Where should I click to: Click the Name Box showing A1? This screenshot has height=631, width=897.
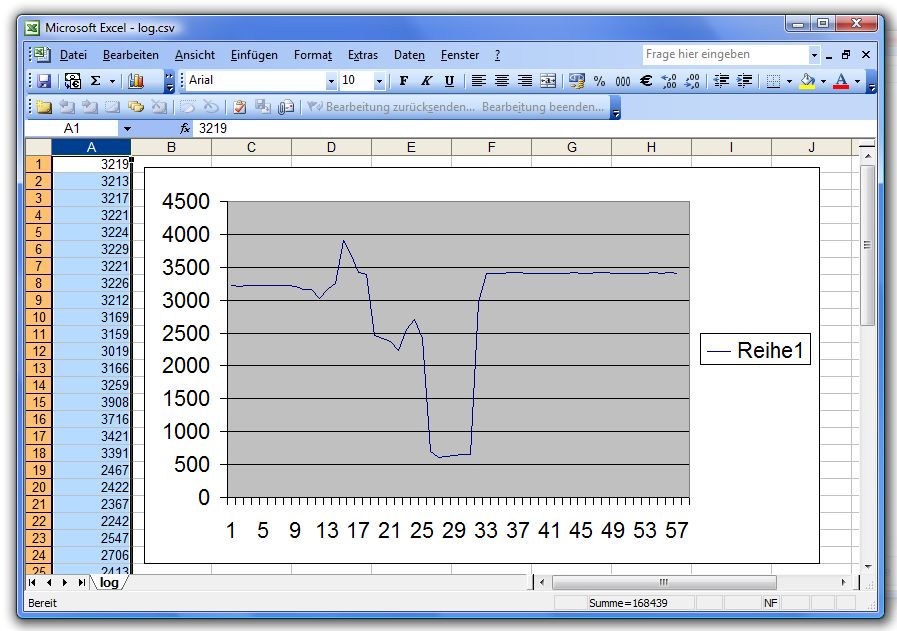72,129
